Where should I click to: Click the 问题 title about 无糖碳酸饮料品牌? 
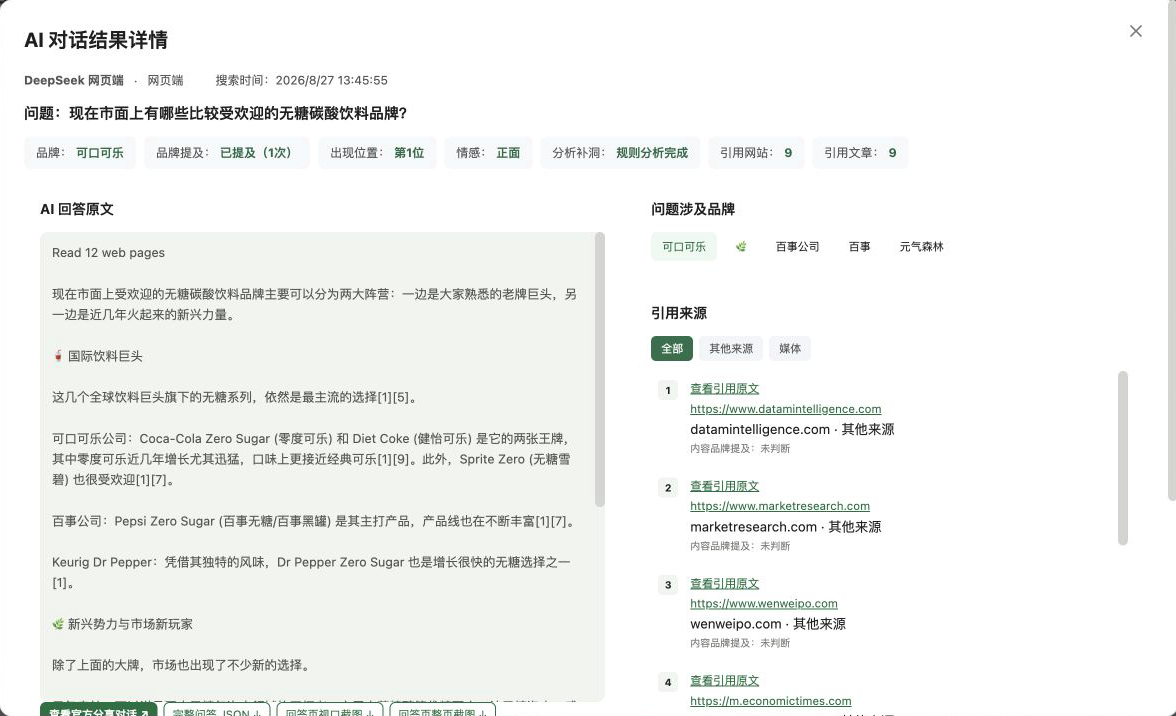pyautogui.click(x=215, y=113)
